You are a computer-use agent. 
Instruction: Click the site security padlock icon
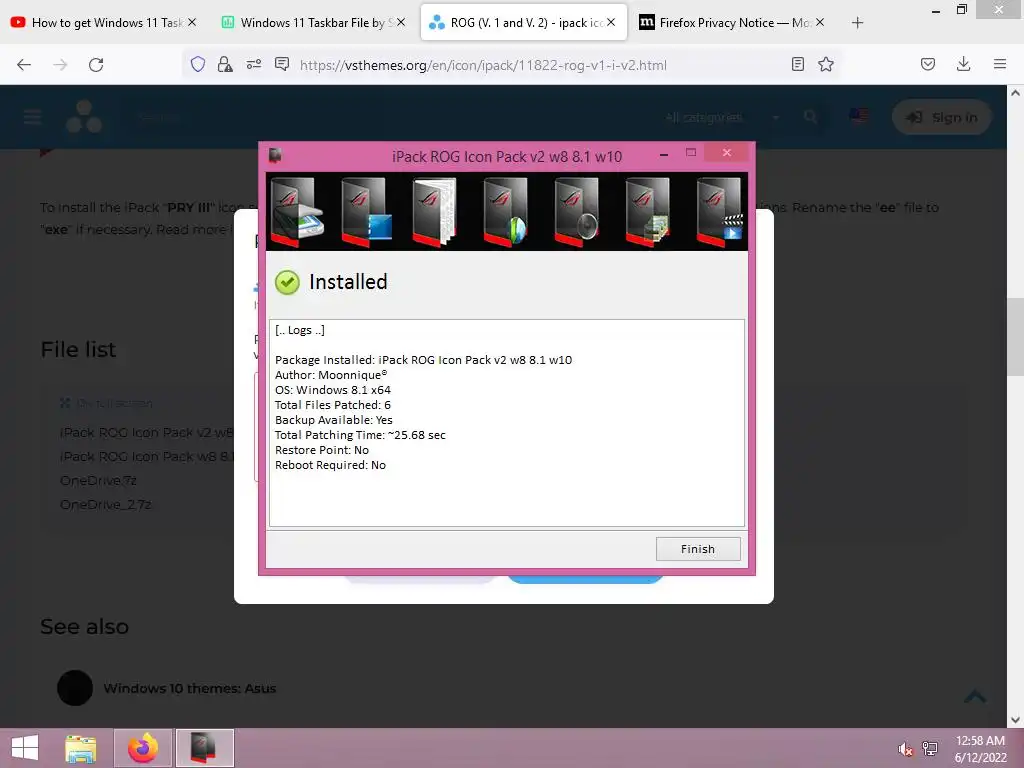pos(225,64)
